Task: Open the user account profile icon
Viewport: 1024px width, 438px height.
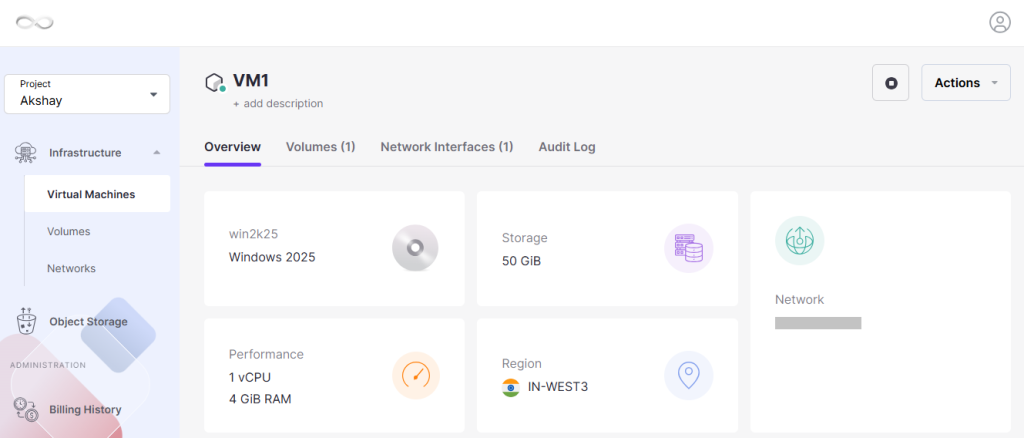Action: 999,22
